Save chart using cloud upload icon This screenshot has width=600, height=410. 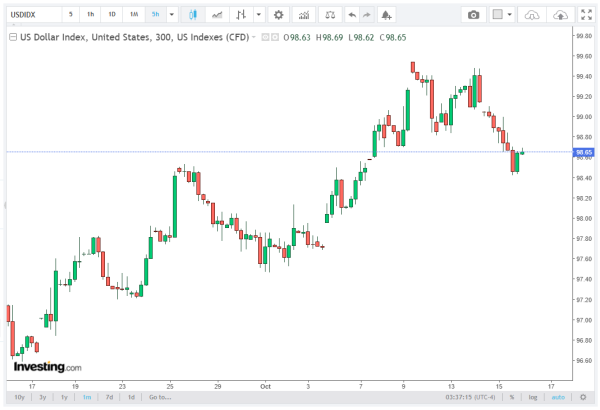pos(560,15)
